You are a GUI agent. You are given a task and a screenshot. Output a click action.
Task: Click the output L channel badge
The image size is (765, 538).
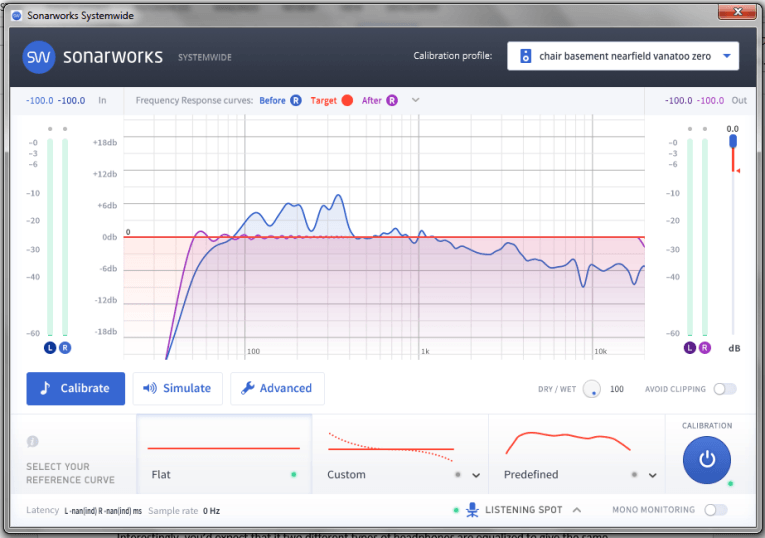click(689, 348)
